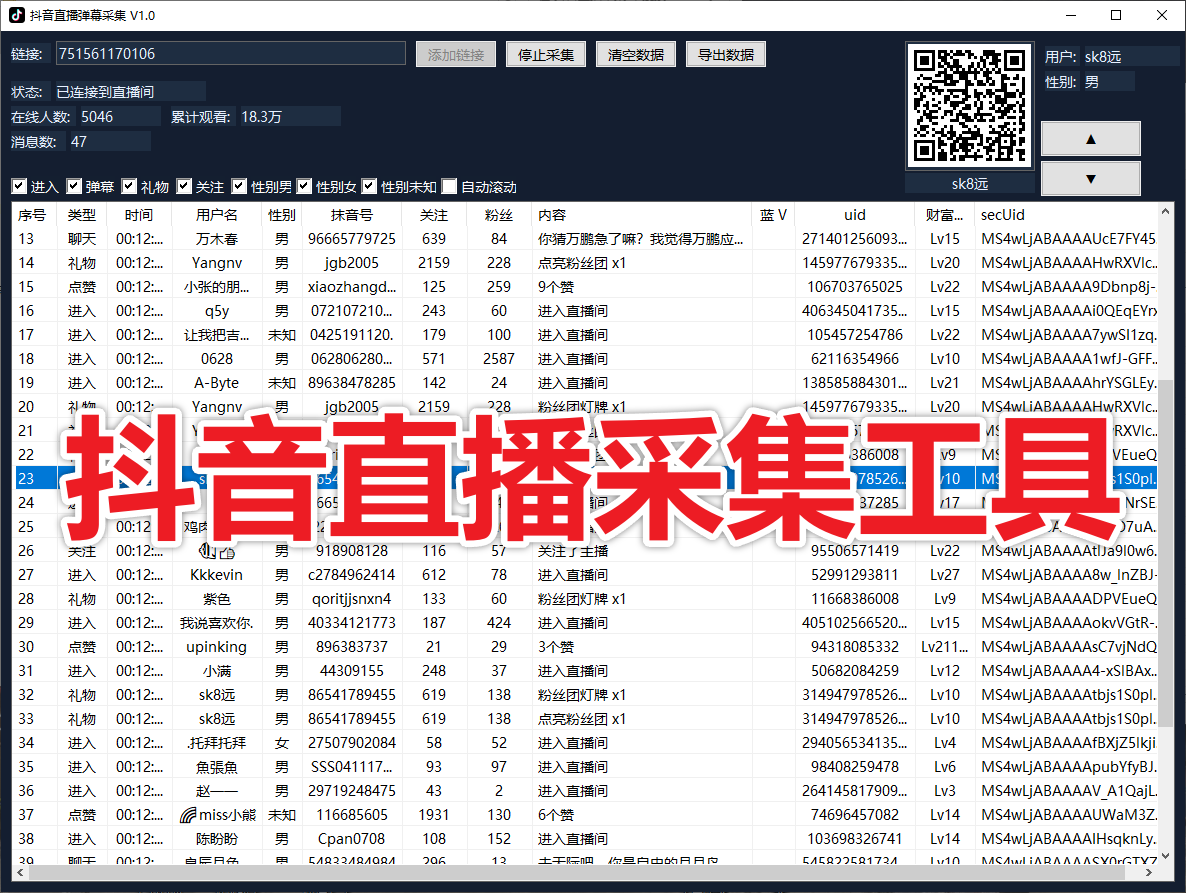The width and height of the screenshot is (1186, 893).
Task: Click the up arrow (▲) control
Action: [1090, 138]
